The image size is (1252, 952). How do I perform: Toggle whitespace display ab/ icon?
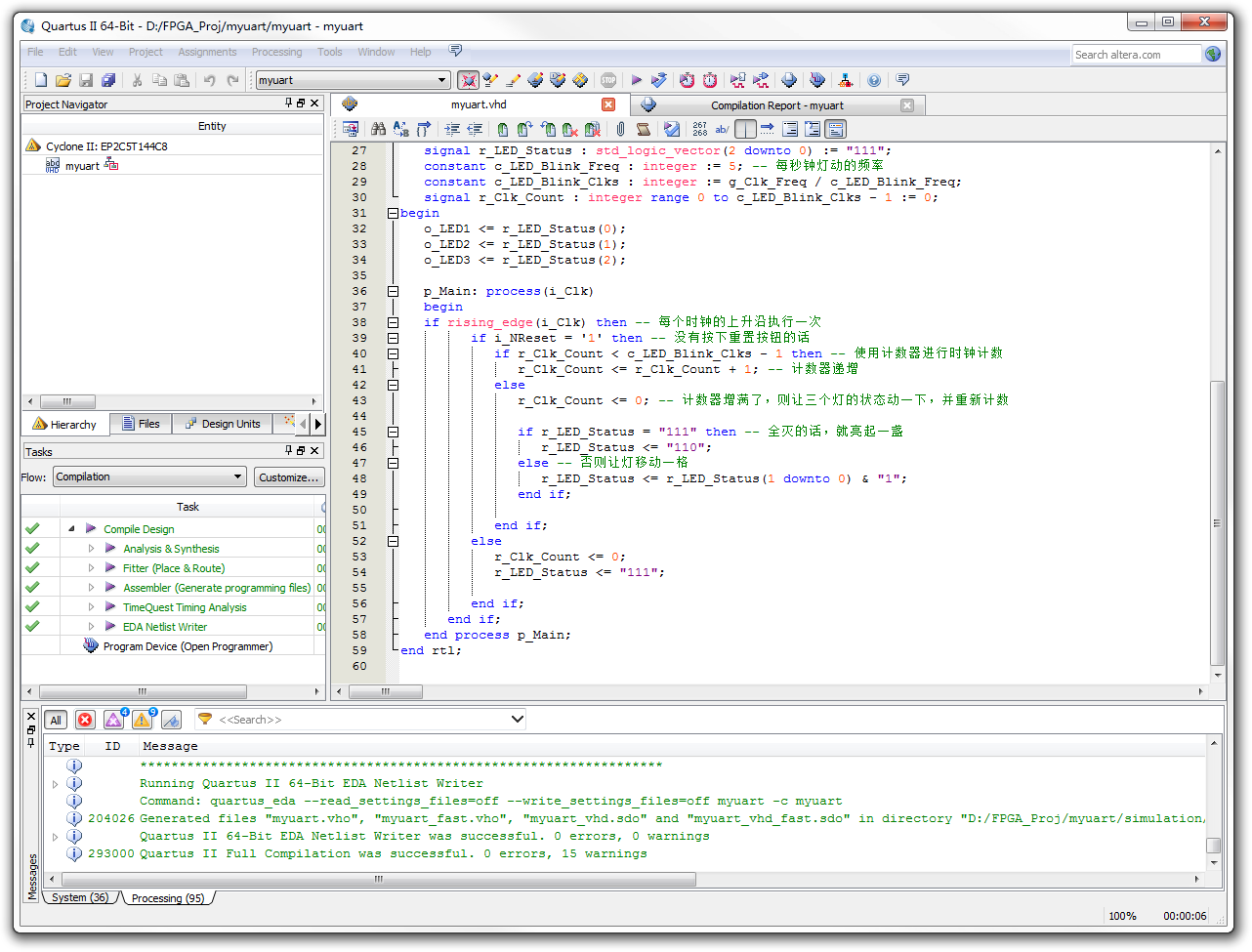(x=722, y=129)
